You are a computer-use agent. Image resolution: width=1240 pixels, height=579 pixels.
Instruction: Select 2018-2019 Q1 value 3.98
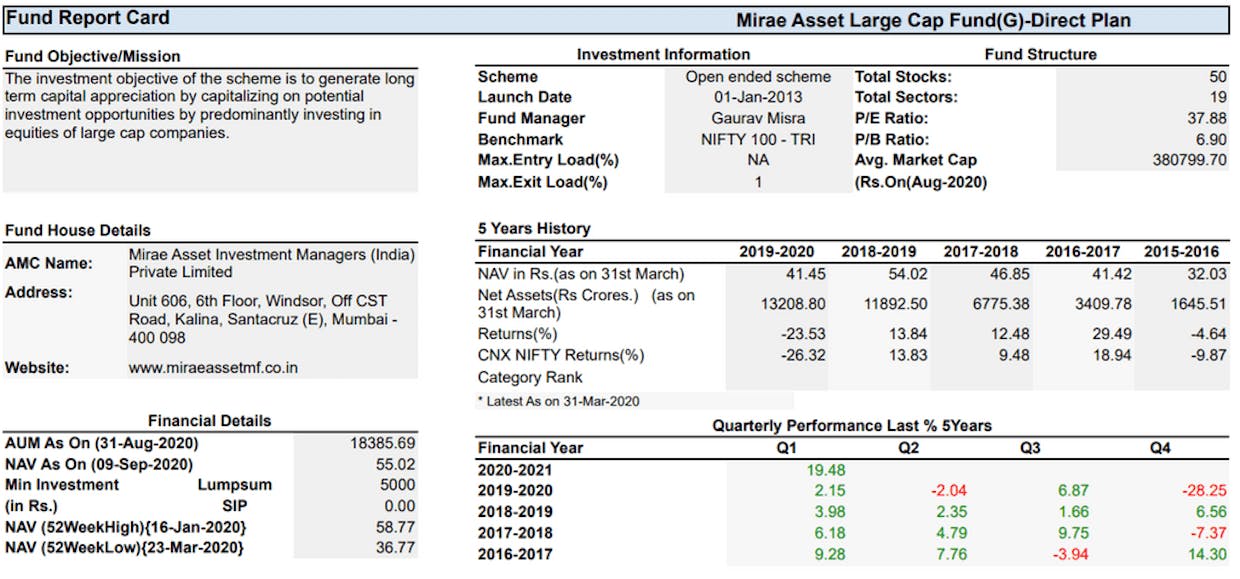(x=831, y=512)
